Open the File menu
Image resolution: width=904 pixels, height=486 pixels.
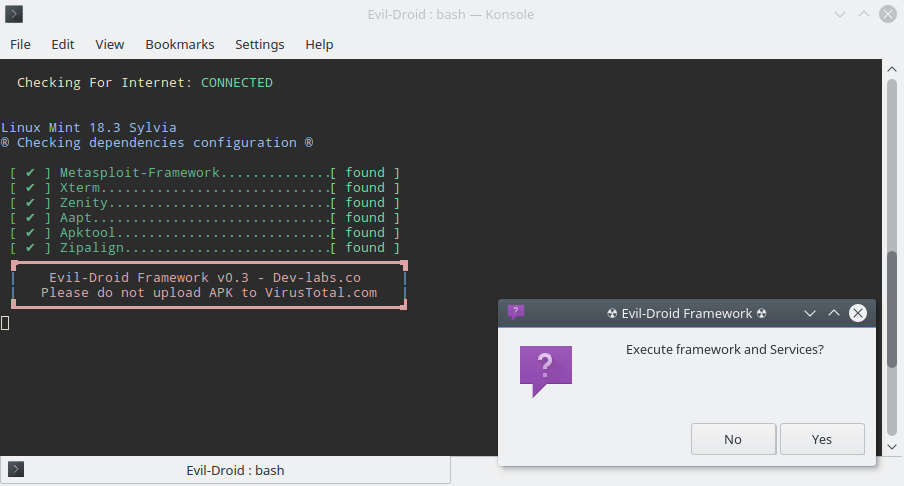tap(20, 44)
